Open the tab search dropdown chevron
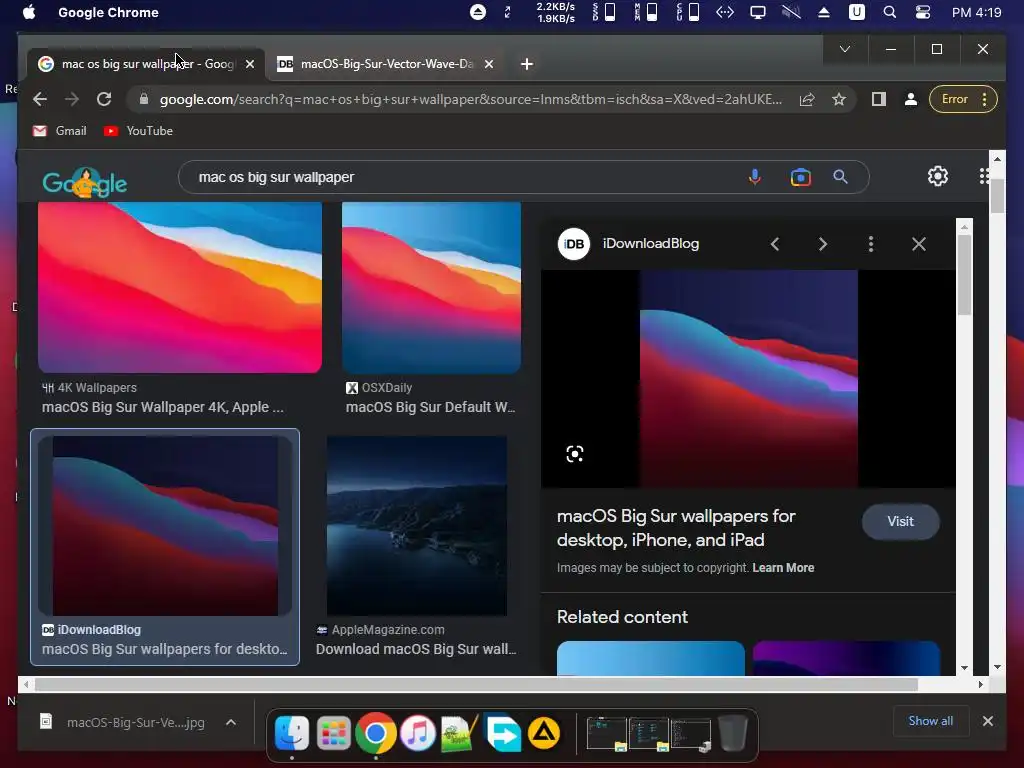This screenshot has width=1024, height=768. click(844, 49)
